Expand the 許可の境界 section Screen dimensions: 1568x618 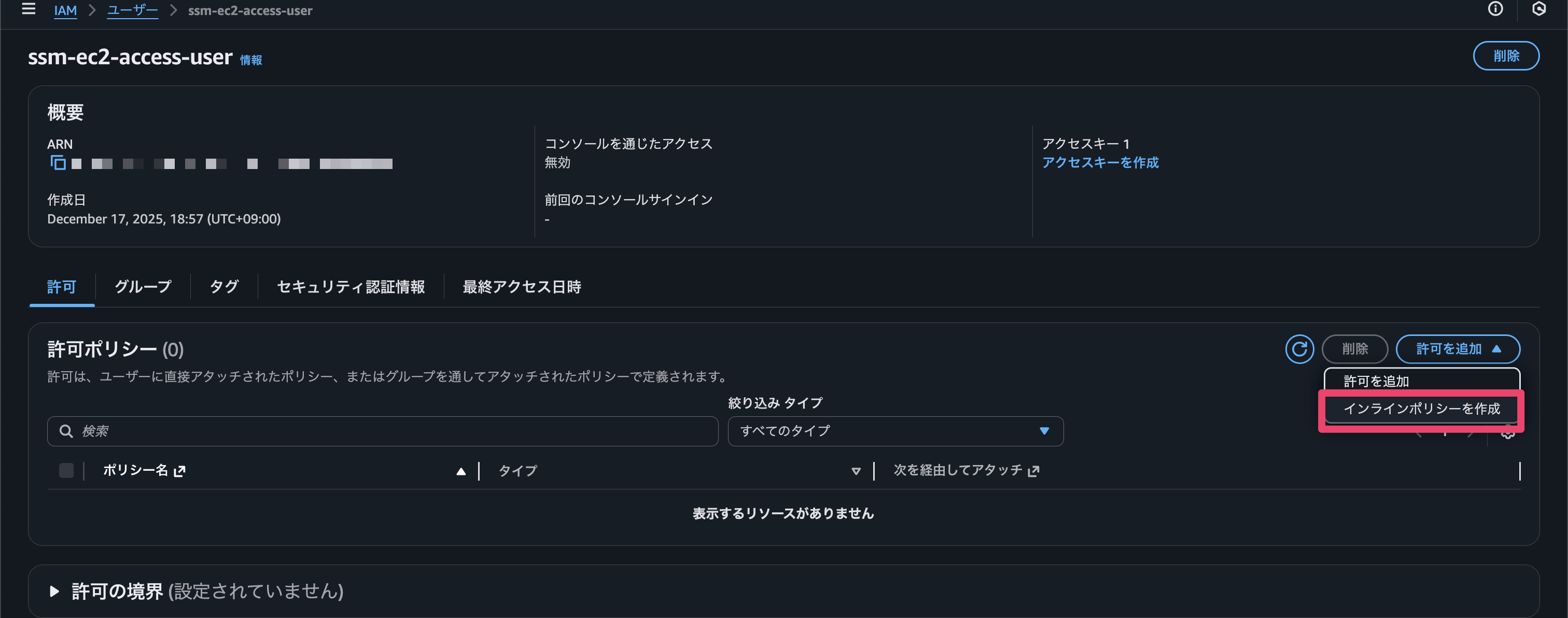click(54, 591)
